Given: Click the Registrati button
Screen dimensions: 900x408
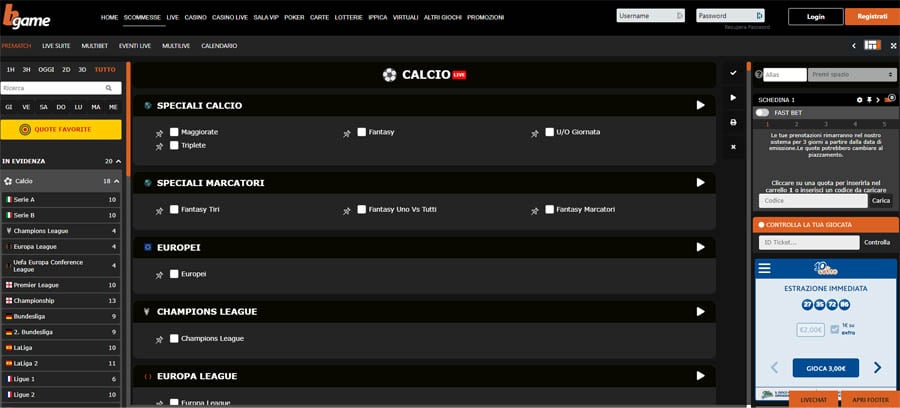Looking at the screenshot, I should [x=872, y=17].
